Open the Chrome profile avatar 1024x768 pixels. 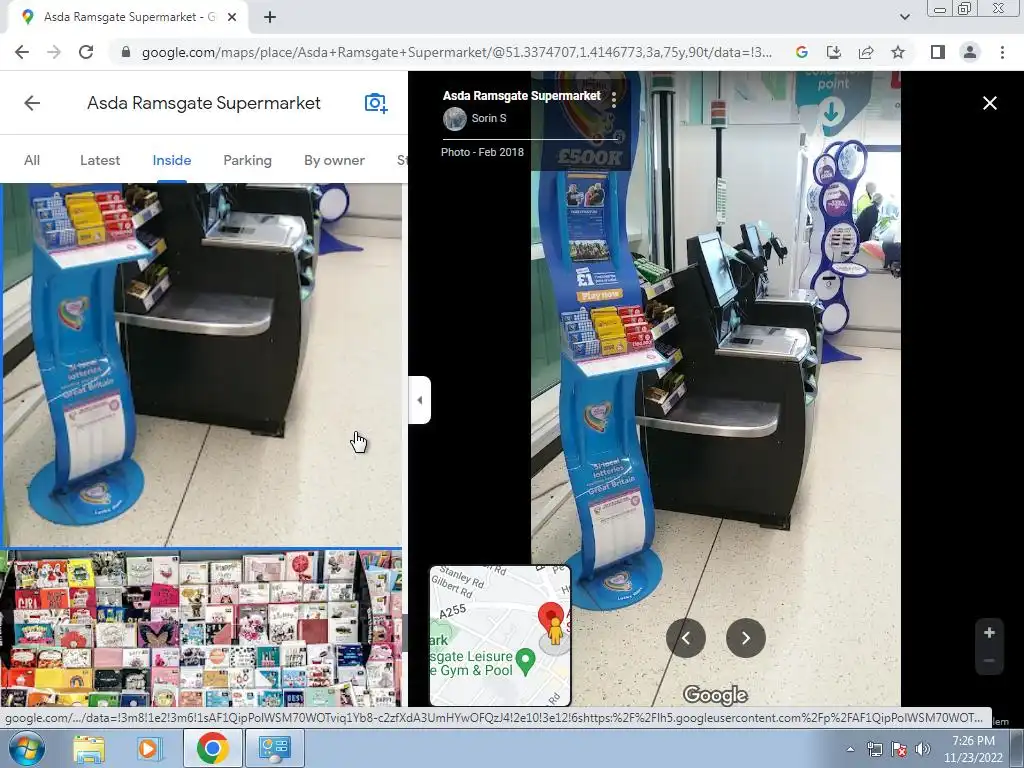click(x=970, y=52)
